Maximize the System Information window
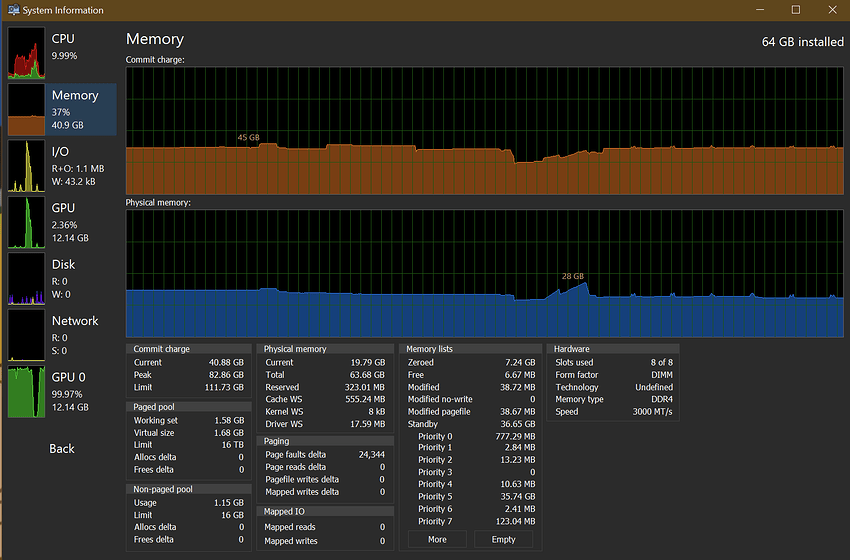This screenshot has width=850, height=560. coord(796,10)
